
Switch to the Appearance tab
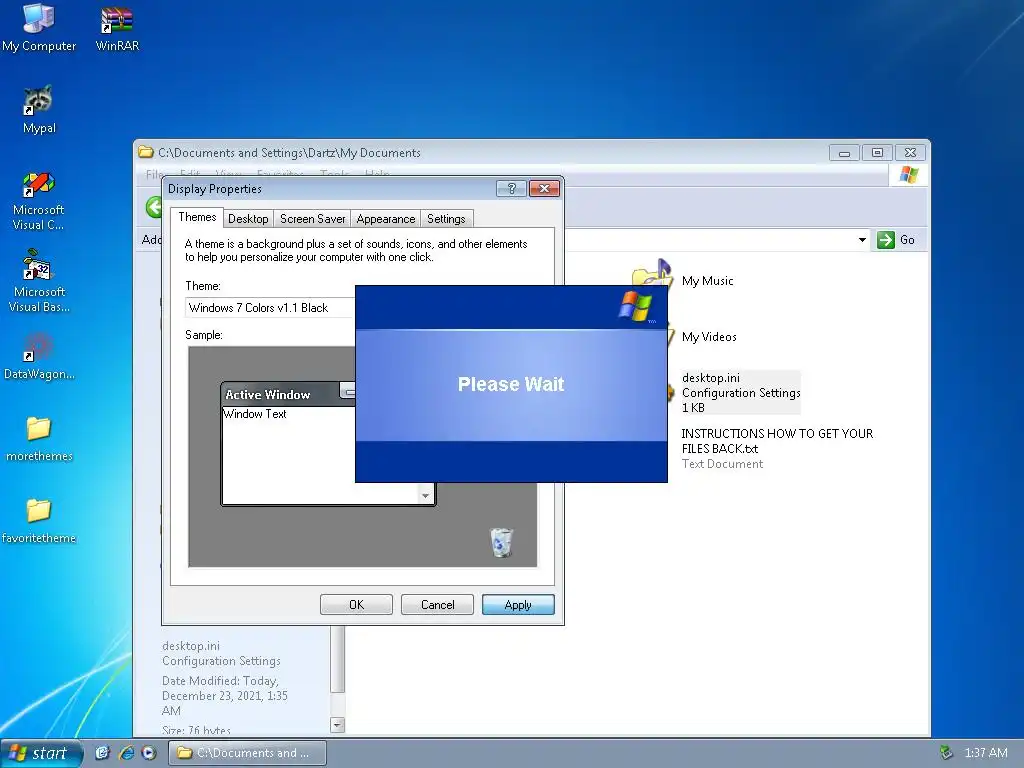tap(385, 219)
